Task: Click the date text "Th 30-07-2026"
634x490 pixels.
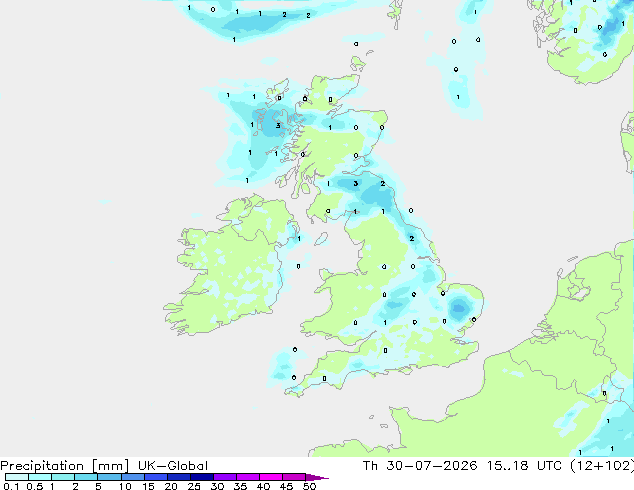Action: pyautogui.click(x=420, y=466)
